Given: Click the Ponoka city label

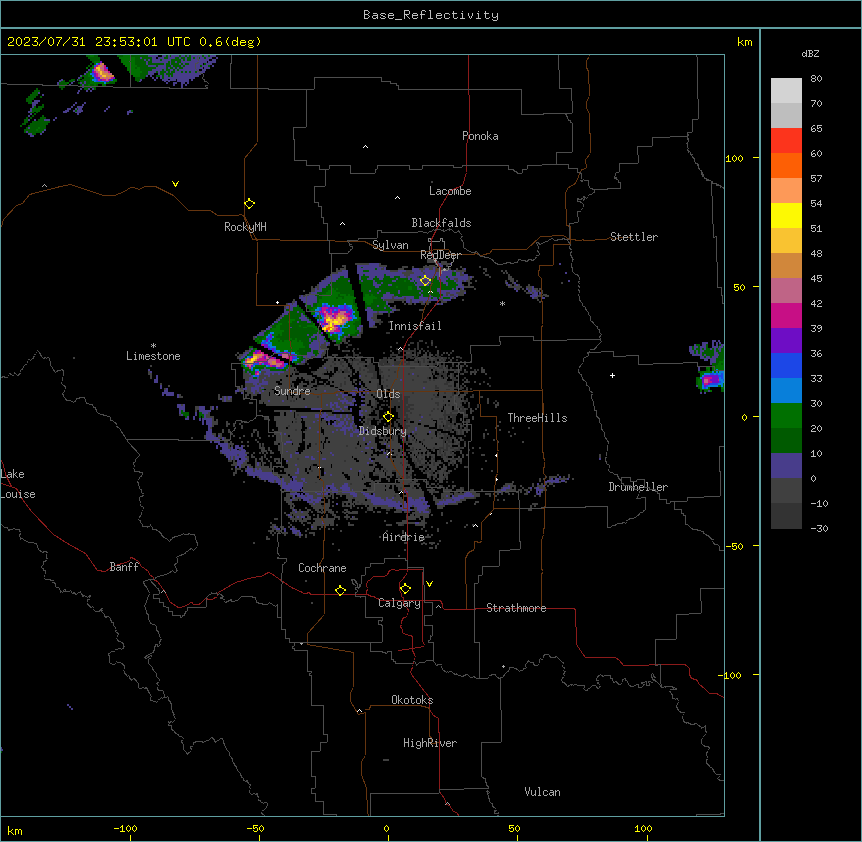Looking at the screenshot, I should tap(480, 136).
